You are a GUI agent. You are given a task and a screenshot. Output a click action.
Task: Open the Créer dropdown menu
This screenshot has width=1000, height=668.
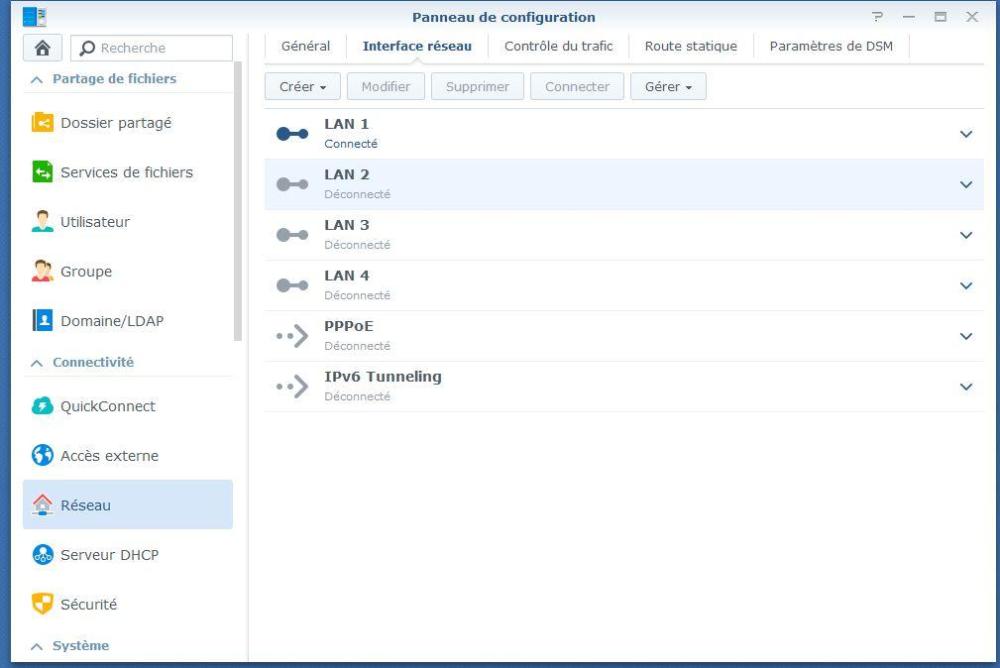click(303, 87)
